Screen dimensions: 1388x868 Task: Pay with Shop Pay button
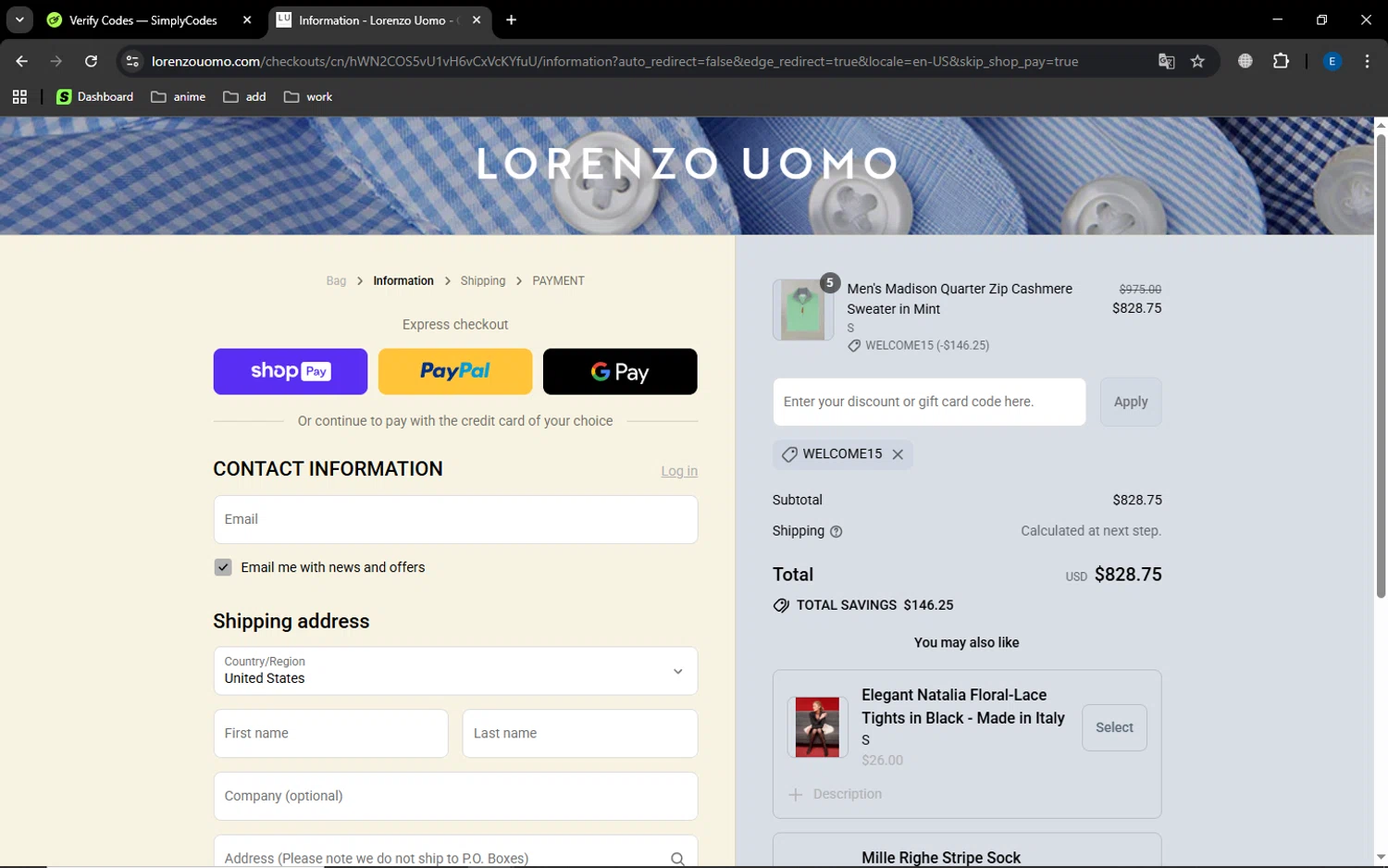click(x=291, y=371)
